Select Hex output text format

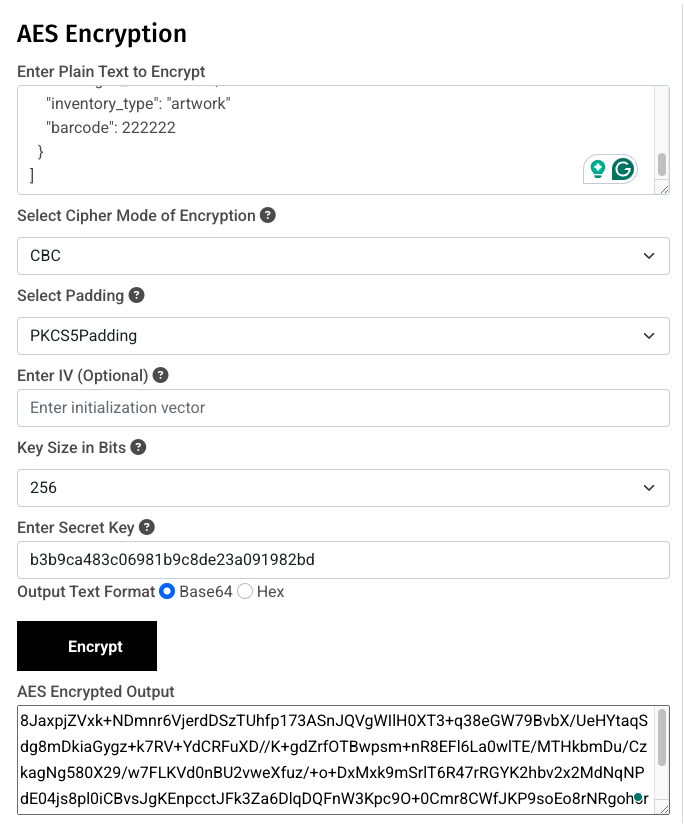point(244,591)
